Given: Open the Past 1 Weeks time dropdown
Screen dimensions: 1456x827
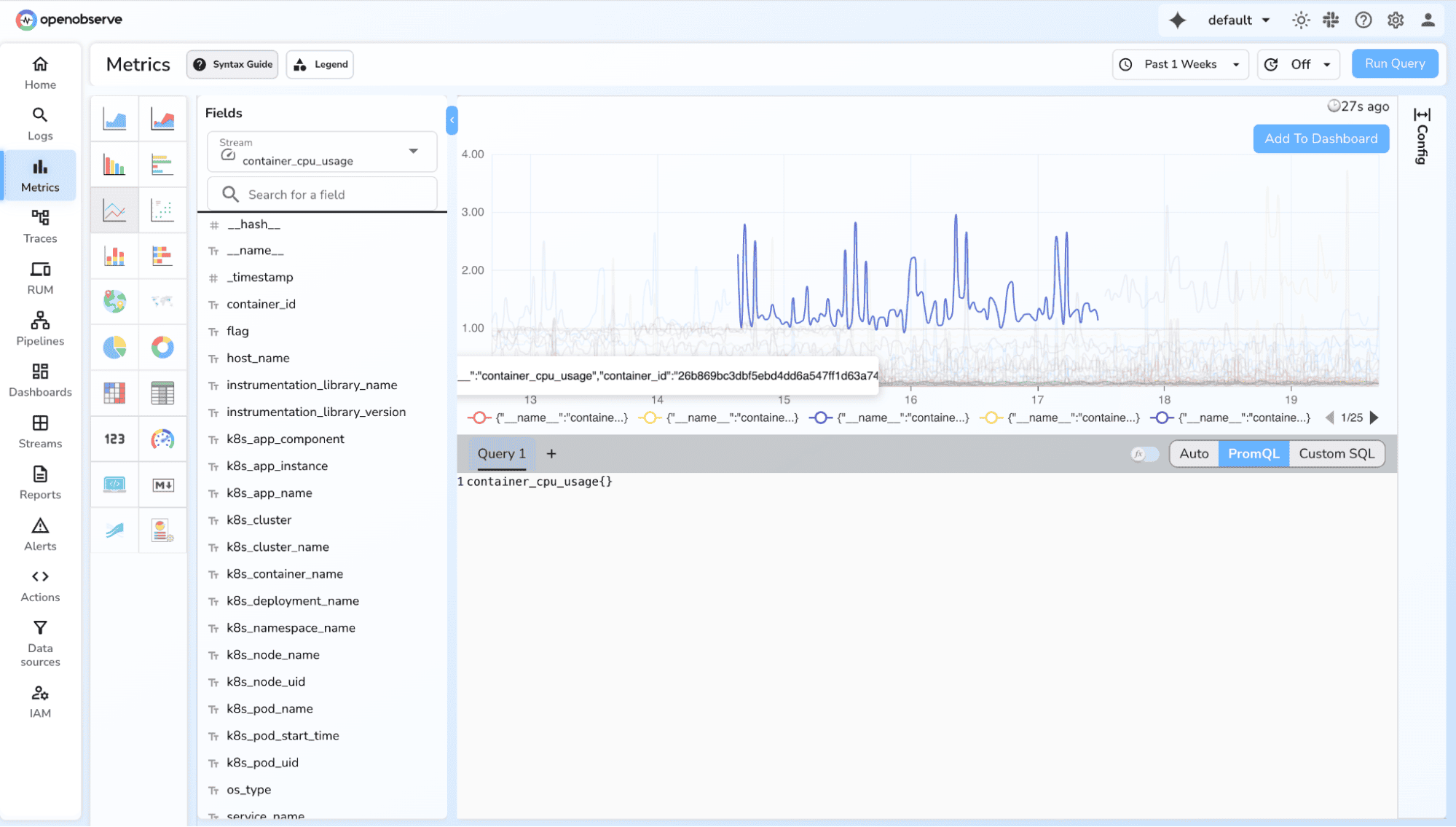Looking at the screenshot, I should (x=1180, y=64).
